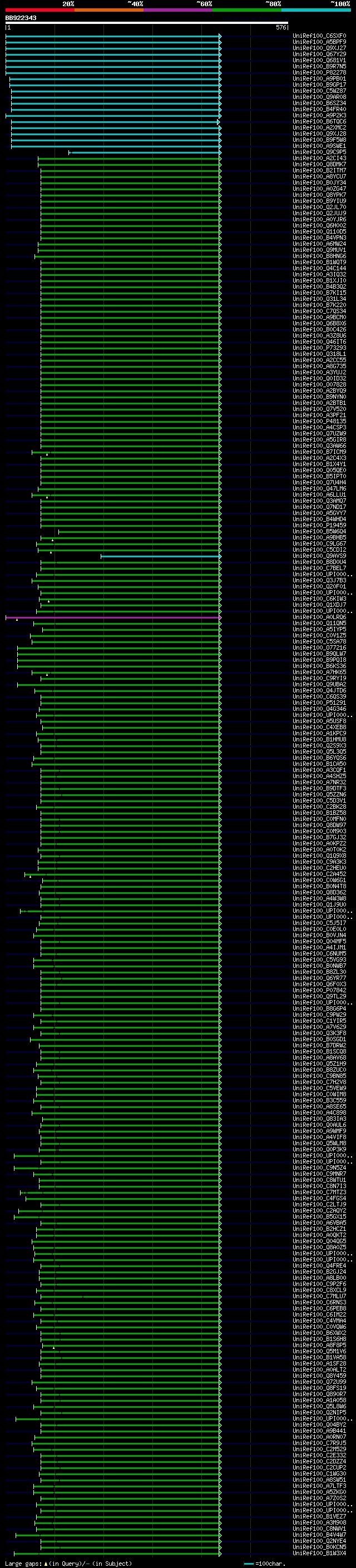Viewport: 356px width, 1568px height.
Task: Click the query name BB922343
Action: [x=21, y=18]
